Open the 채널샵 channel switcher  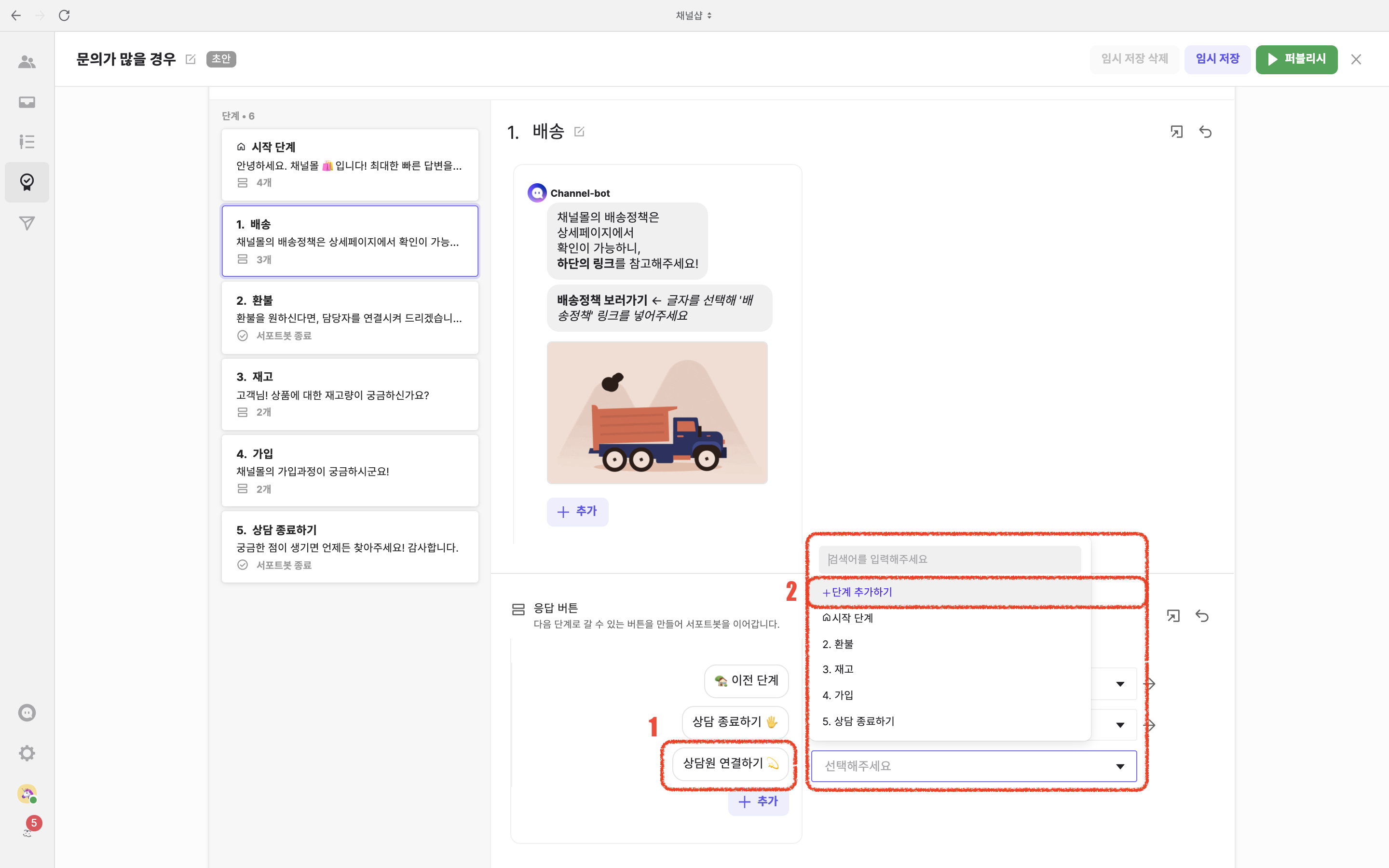694,15
